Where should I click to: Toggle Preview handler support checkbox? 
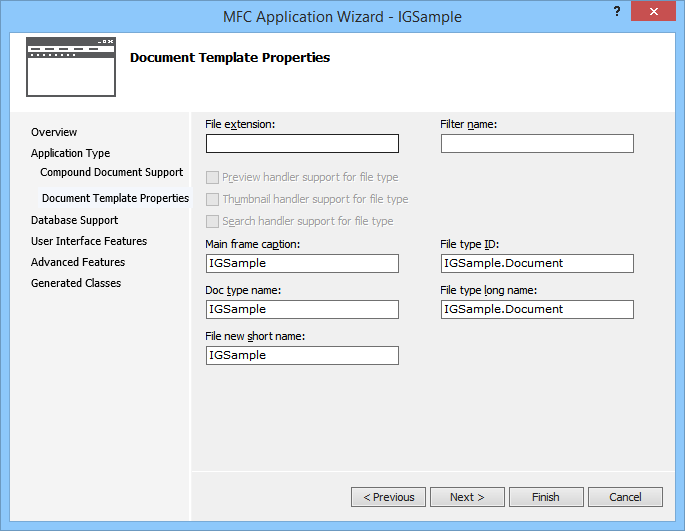click(212, 177)
